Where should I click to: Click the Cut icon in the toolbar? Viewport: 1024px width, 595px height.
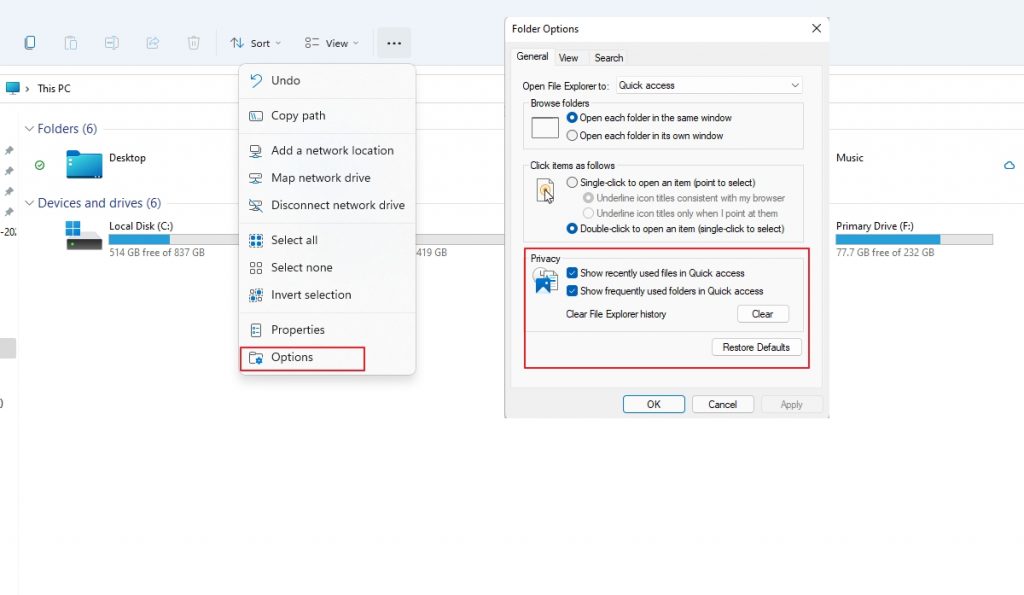pos(30,42)
